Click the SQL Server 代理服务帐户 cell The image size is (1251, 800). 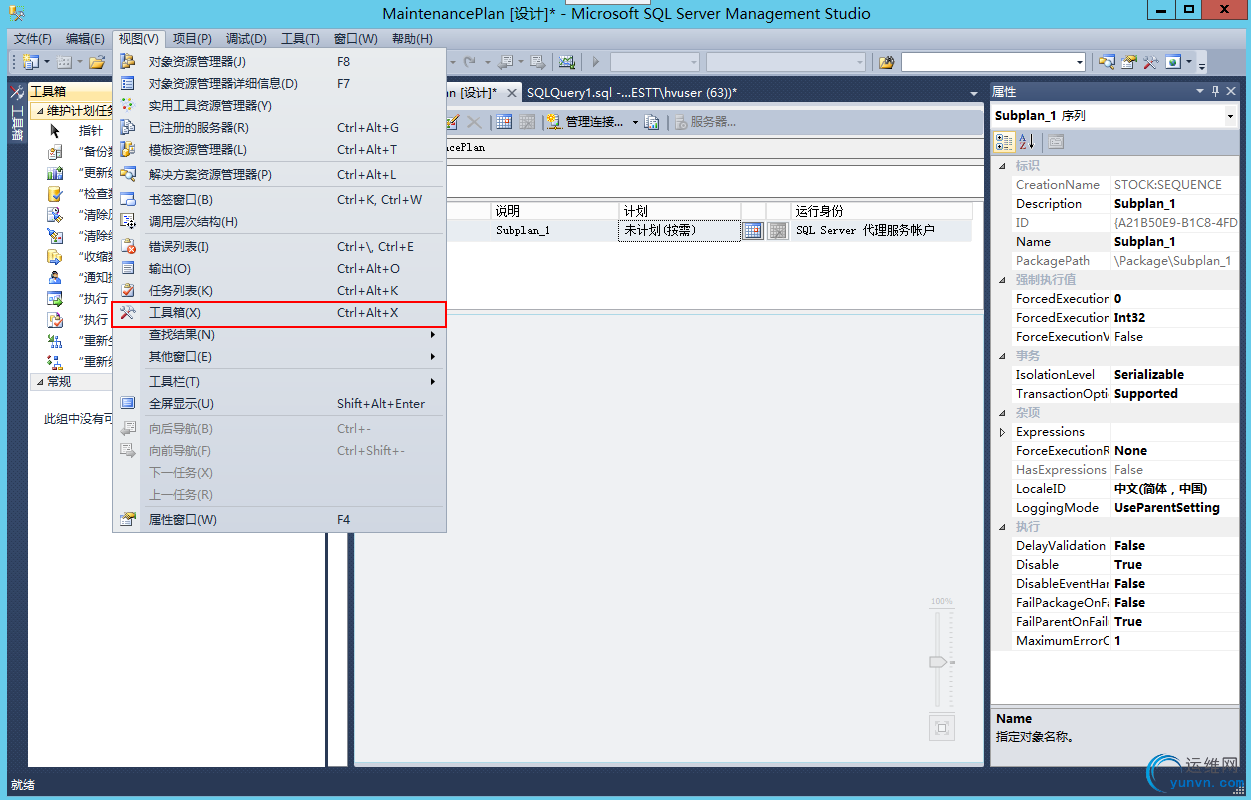click(x=881, y=230)
